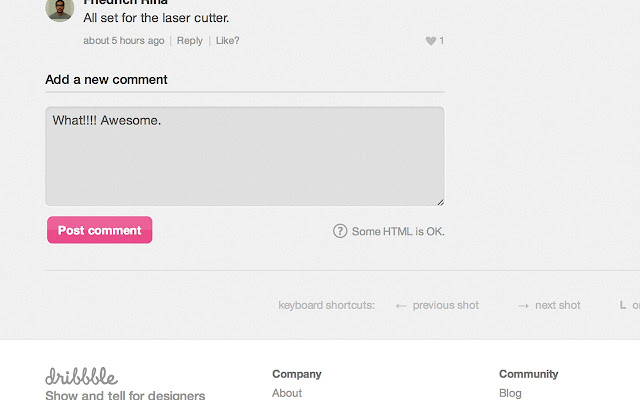
Task: Click the Post comment button
Action: click(x=100, y=230)
